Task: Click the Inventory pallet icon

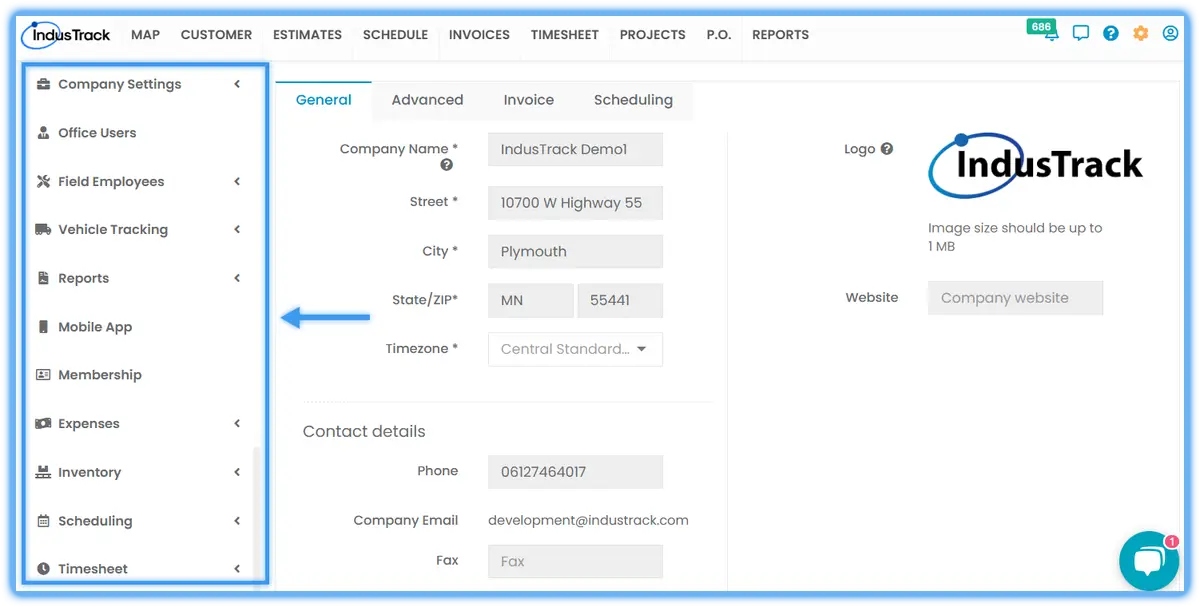Action: [x=43, y=472]
